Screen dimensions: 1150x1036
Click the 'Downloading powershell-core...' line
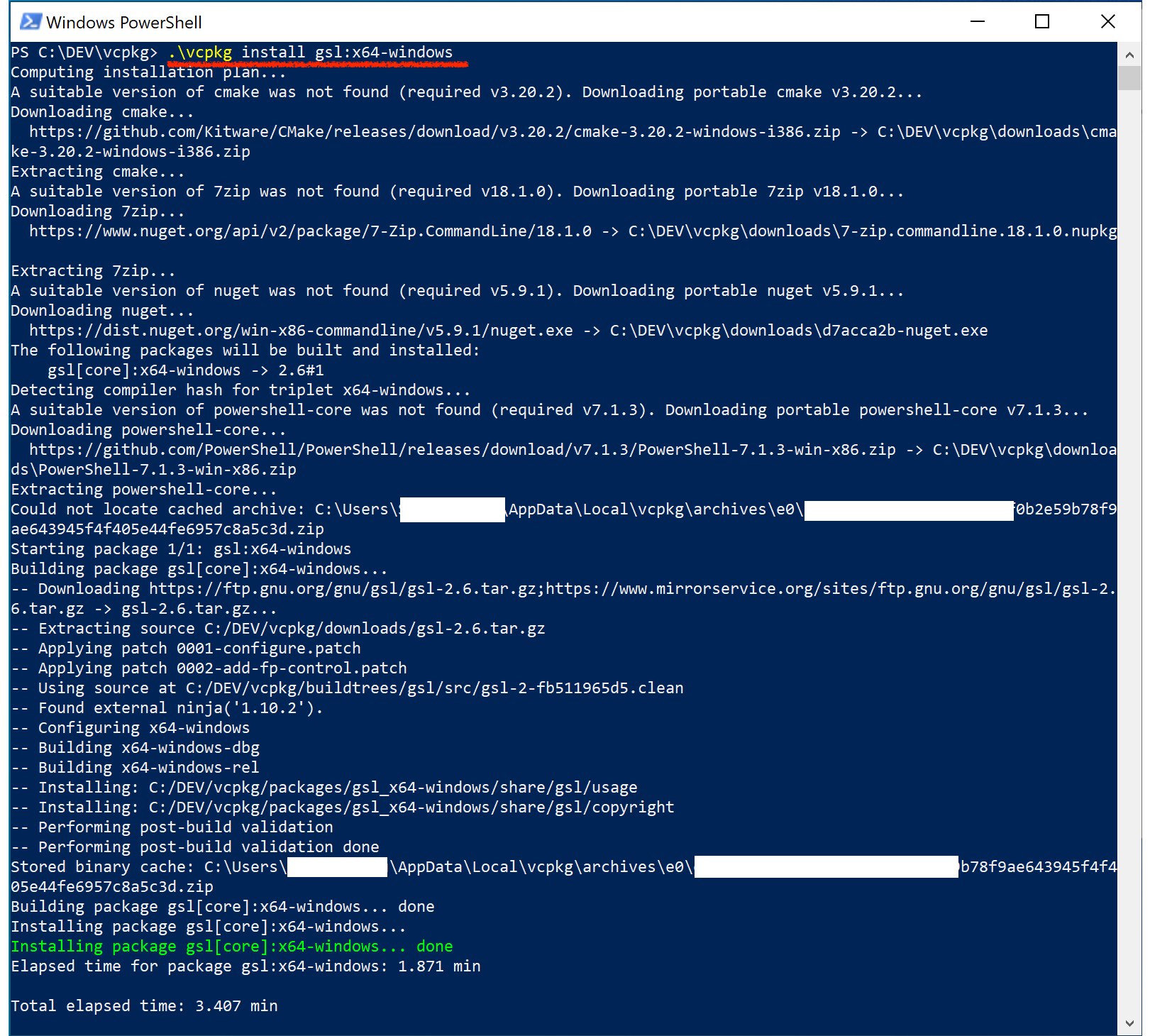(148, 430)
